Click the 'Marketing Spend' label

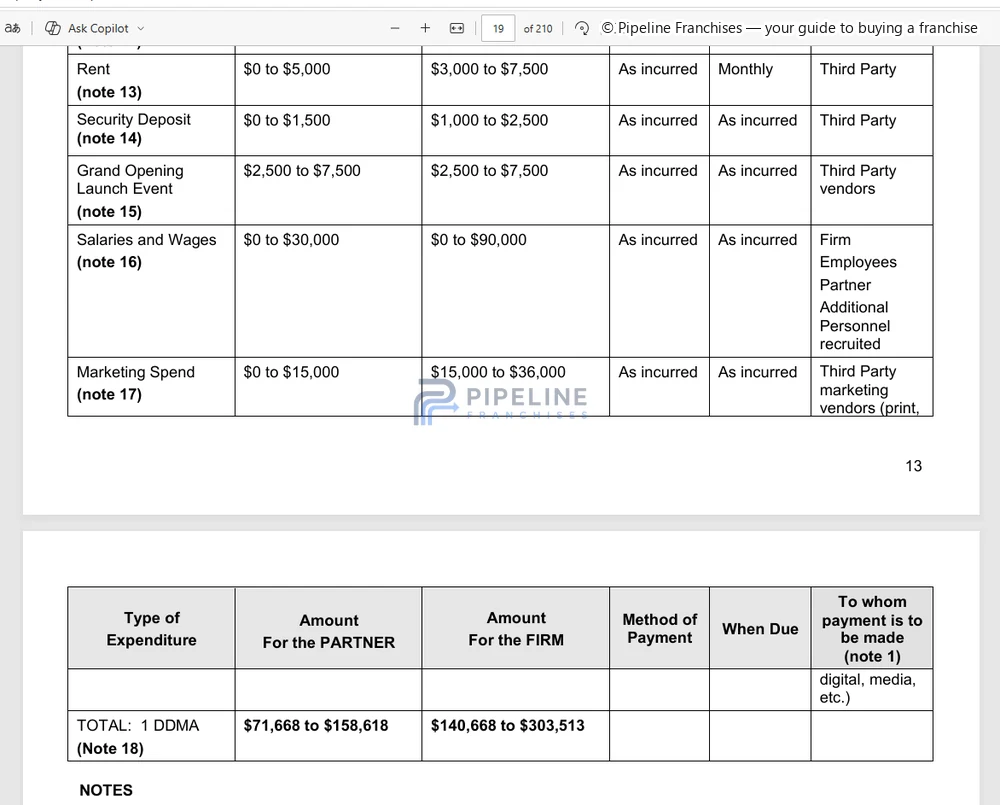pyautogui.click(x=135, y=372)
